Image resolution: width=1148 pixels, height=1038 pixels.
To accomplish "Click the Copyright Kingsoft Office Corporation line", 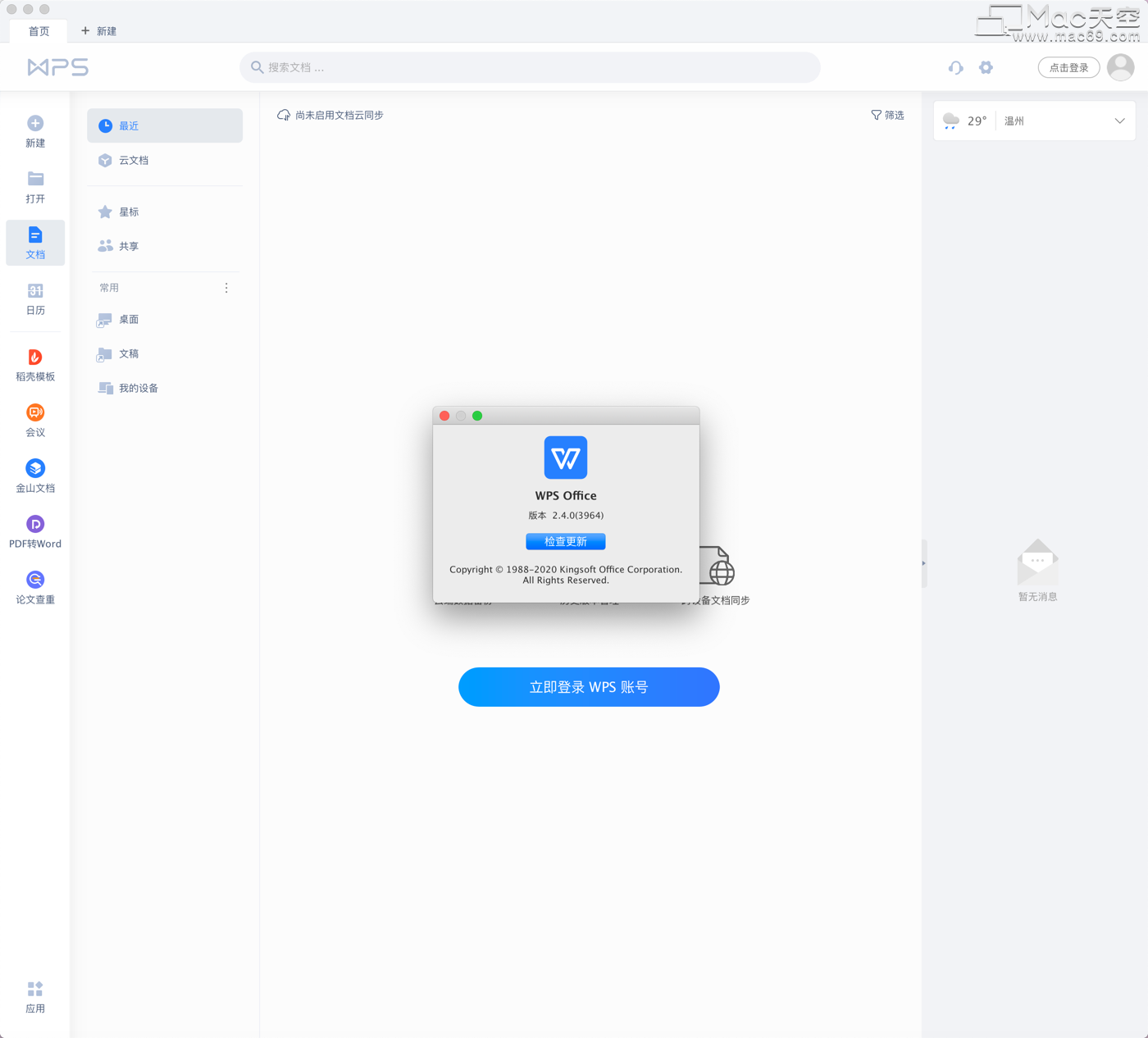I will tap(566, 569).
